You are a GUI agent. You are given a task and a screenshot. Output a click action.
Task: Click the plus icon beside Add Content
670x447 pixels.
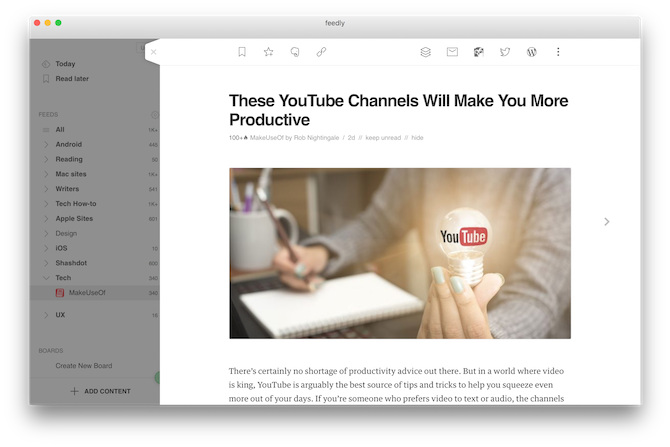point(74,391)
